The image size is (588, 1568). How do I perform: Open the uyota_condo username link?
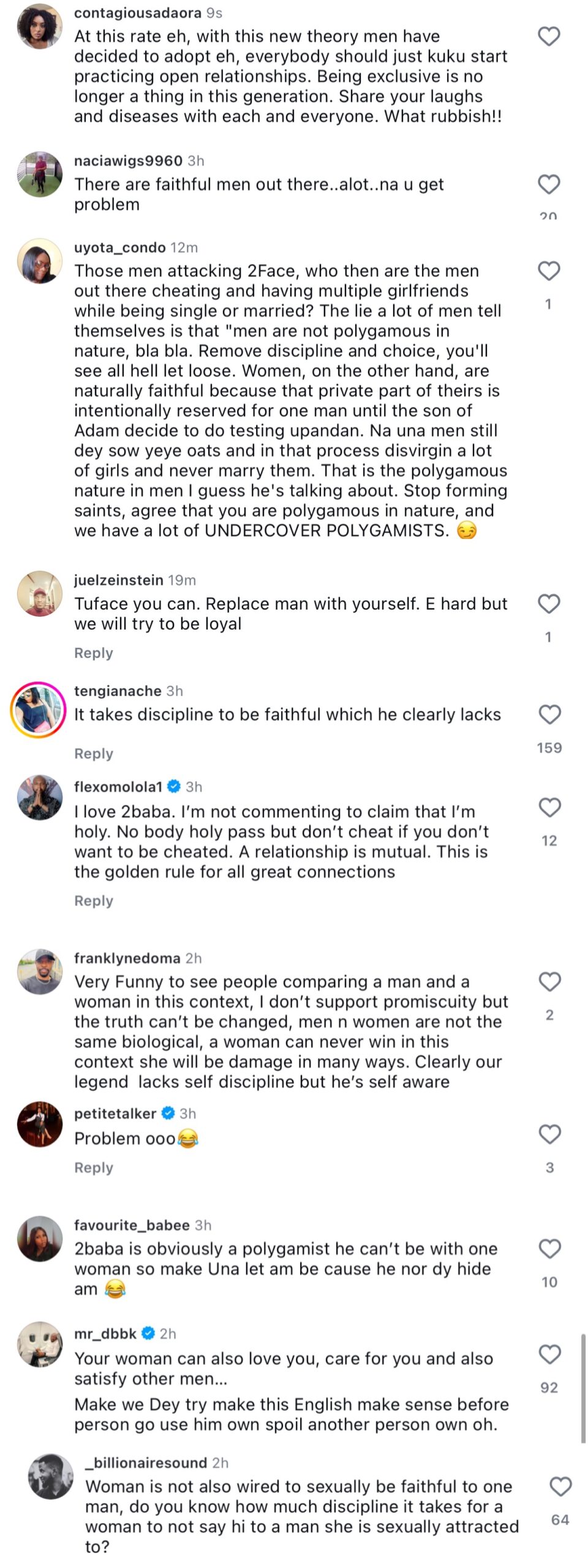point(120,247)
